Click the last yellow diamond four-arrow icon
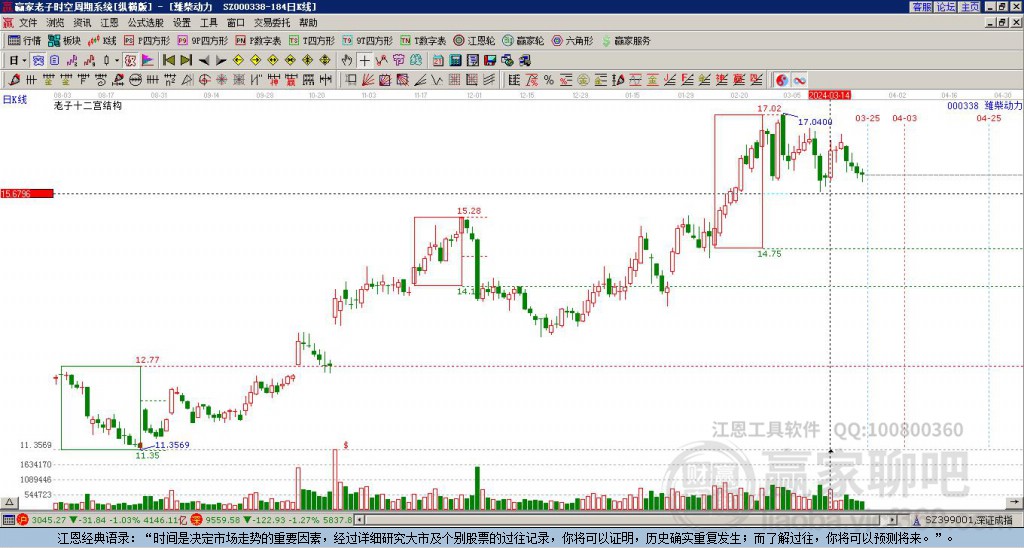The width and height of the screenshot is (1024, 548). [325, 60]
